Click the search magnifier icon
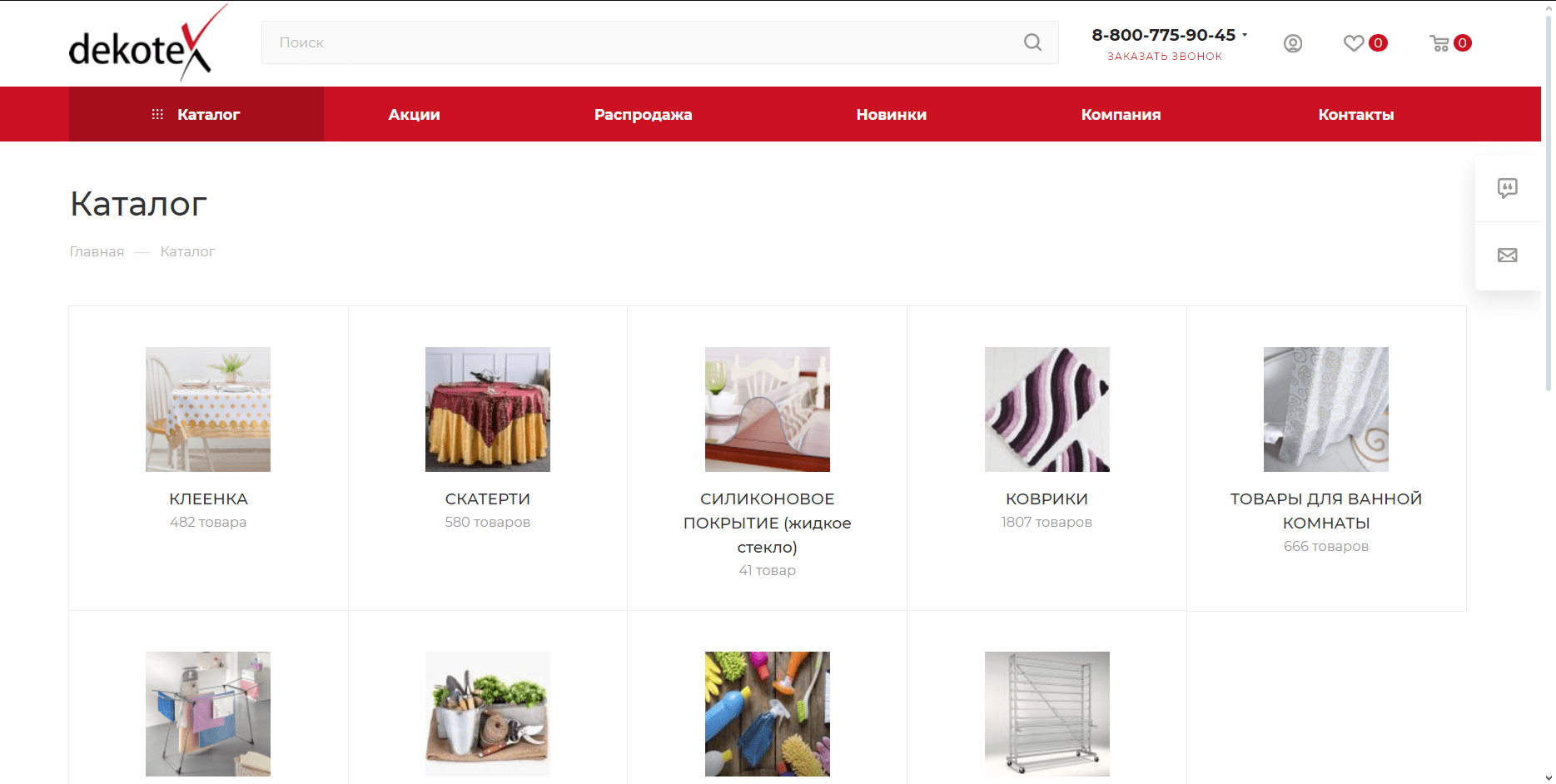Viewport: 1556px width, 784px height. point(1032,42)
